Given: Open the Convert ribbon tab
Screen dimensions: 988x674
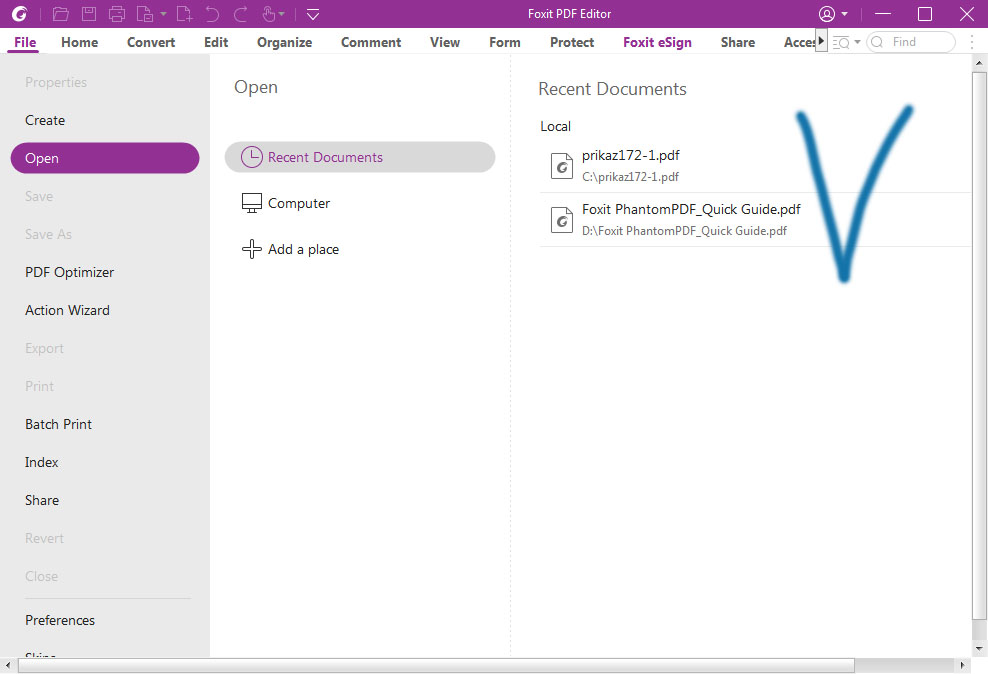Looking at the screenshot, I should click(151, 42).
